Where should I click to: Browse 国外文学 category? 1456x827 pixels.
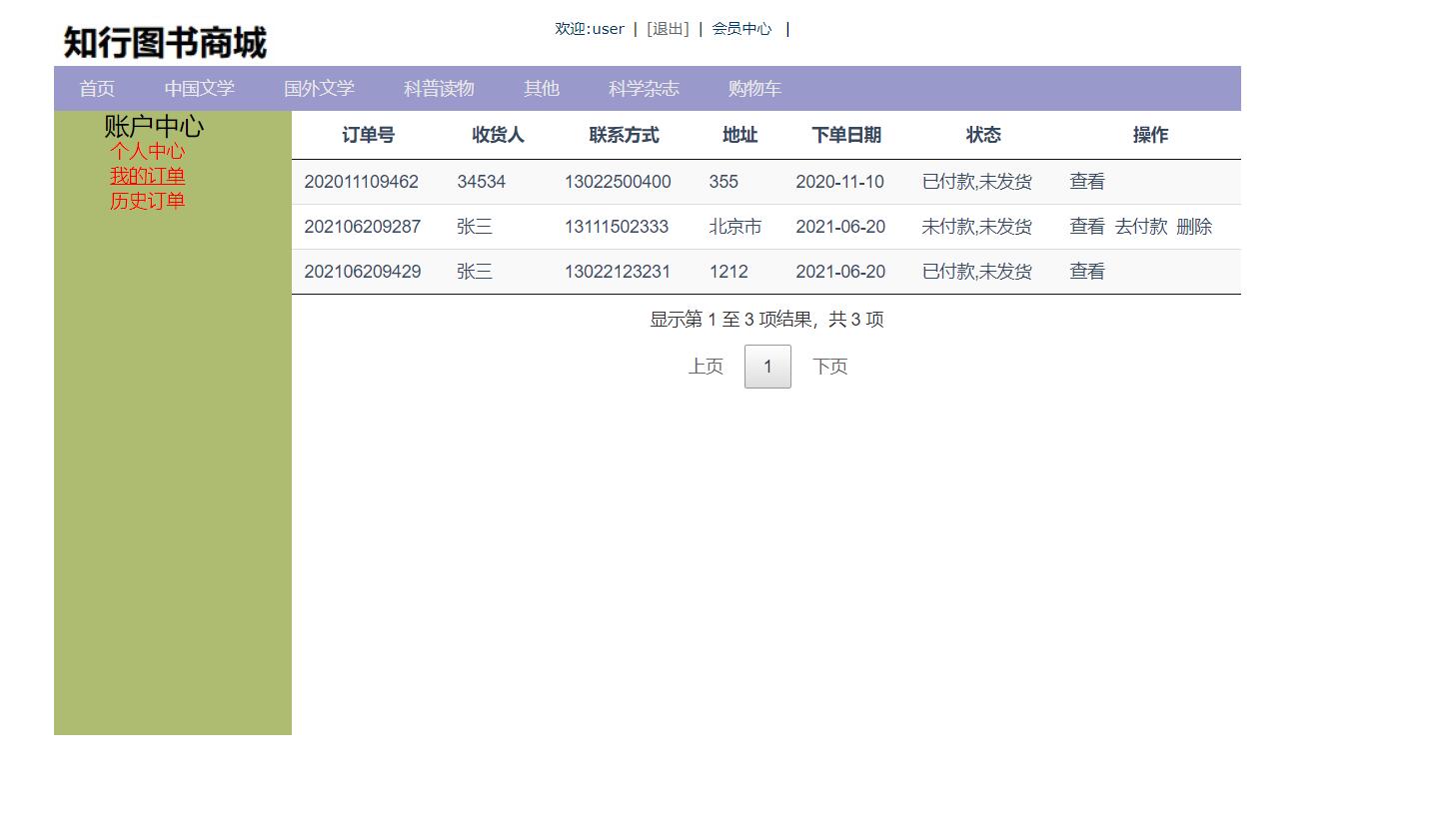[x=320, y=88]
